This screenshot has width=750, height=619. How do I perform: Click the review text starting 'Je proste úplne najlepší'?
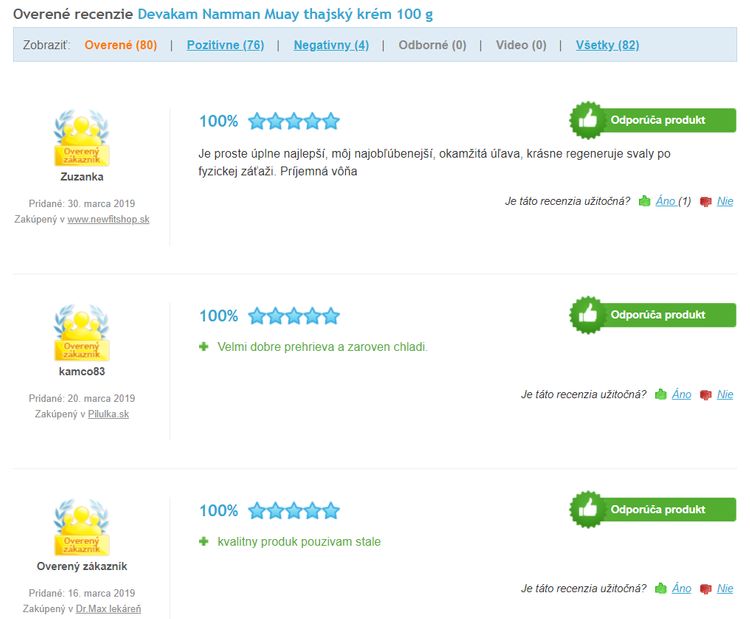click(x=434, y=162)
